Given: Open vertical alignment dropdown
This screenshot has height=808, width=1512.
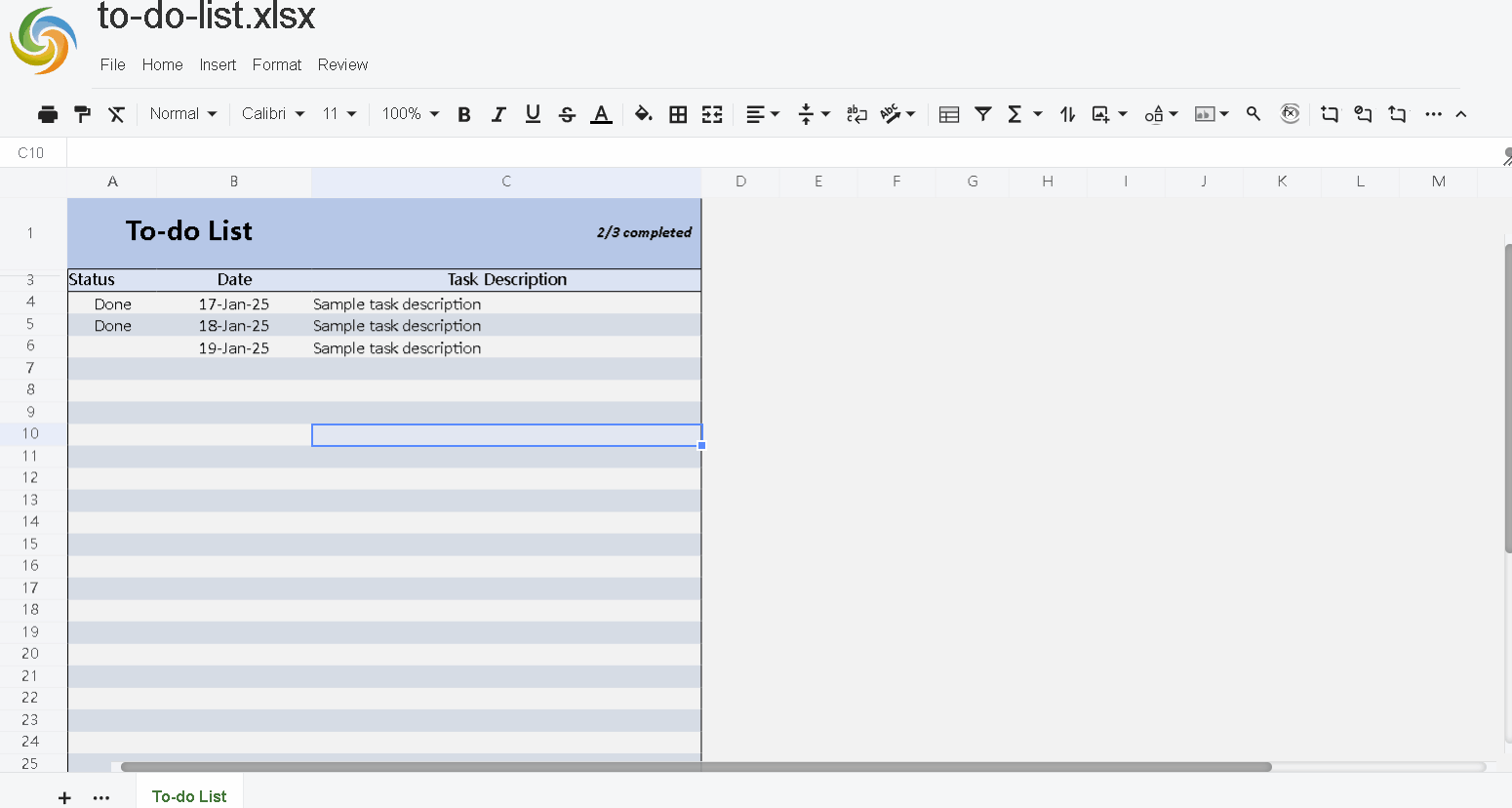Looking at the screenshot, I should click(814, 114).
